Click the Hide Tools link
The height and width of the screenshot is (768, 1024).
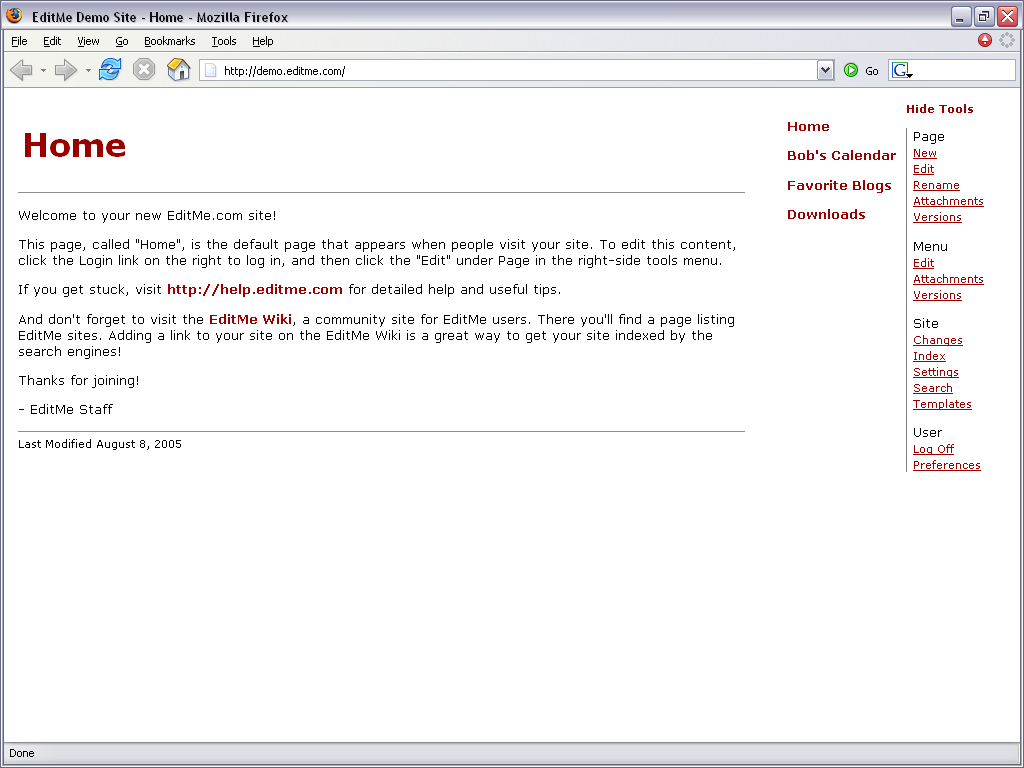pos(939,109)
